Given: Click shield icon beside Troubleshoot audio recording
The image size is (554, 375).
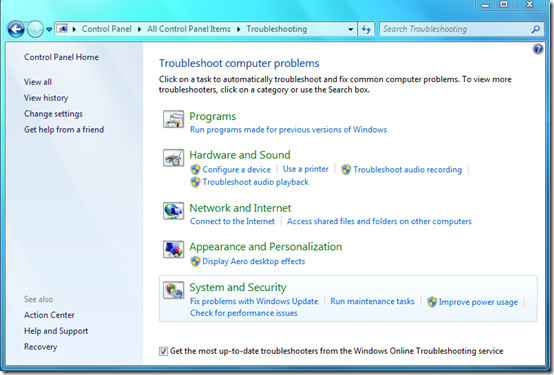Looking at the screenshot, I should (x=346, y=170).
